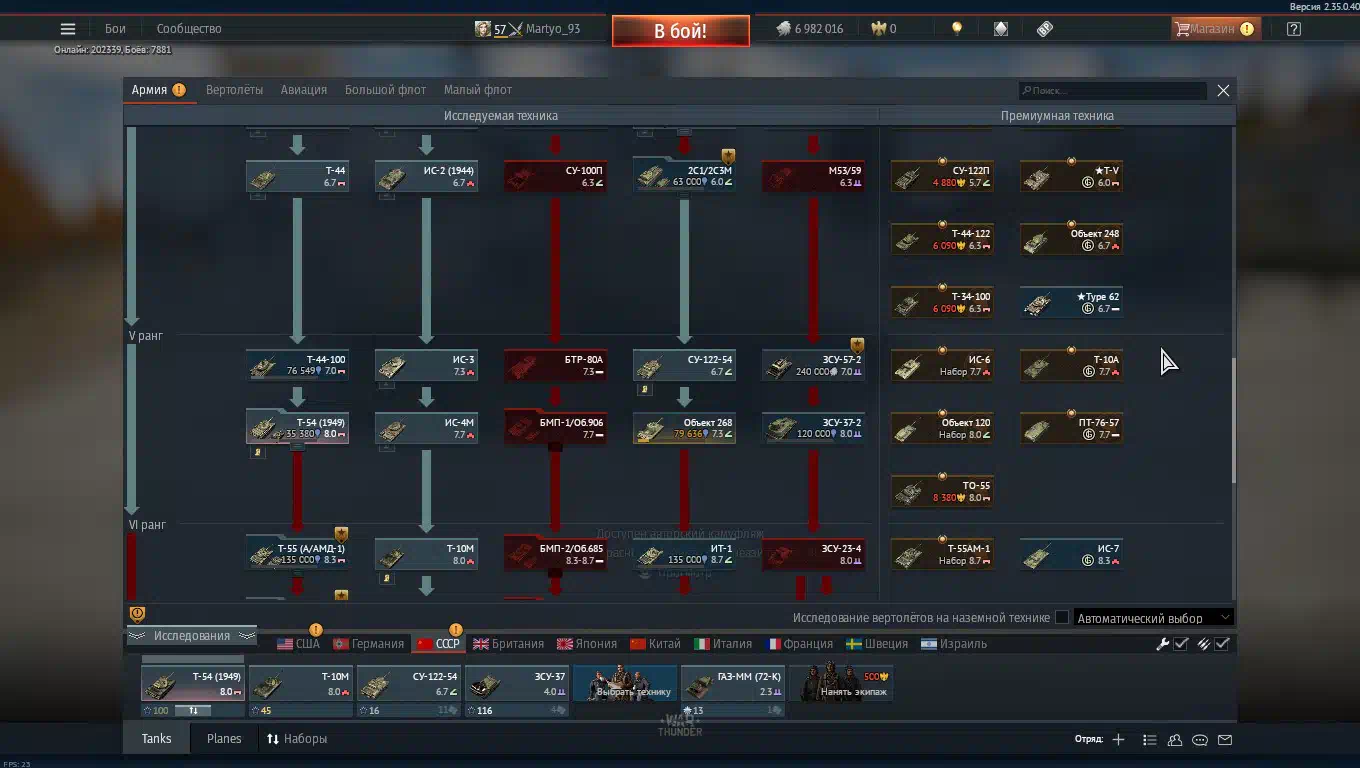Close the research tree window
The width and height of the screenshot is (1360, 768).
pyautogui.click(x=1223, y=90)
